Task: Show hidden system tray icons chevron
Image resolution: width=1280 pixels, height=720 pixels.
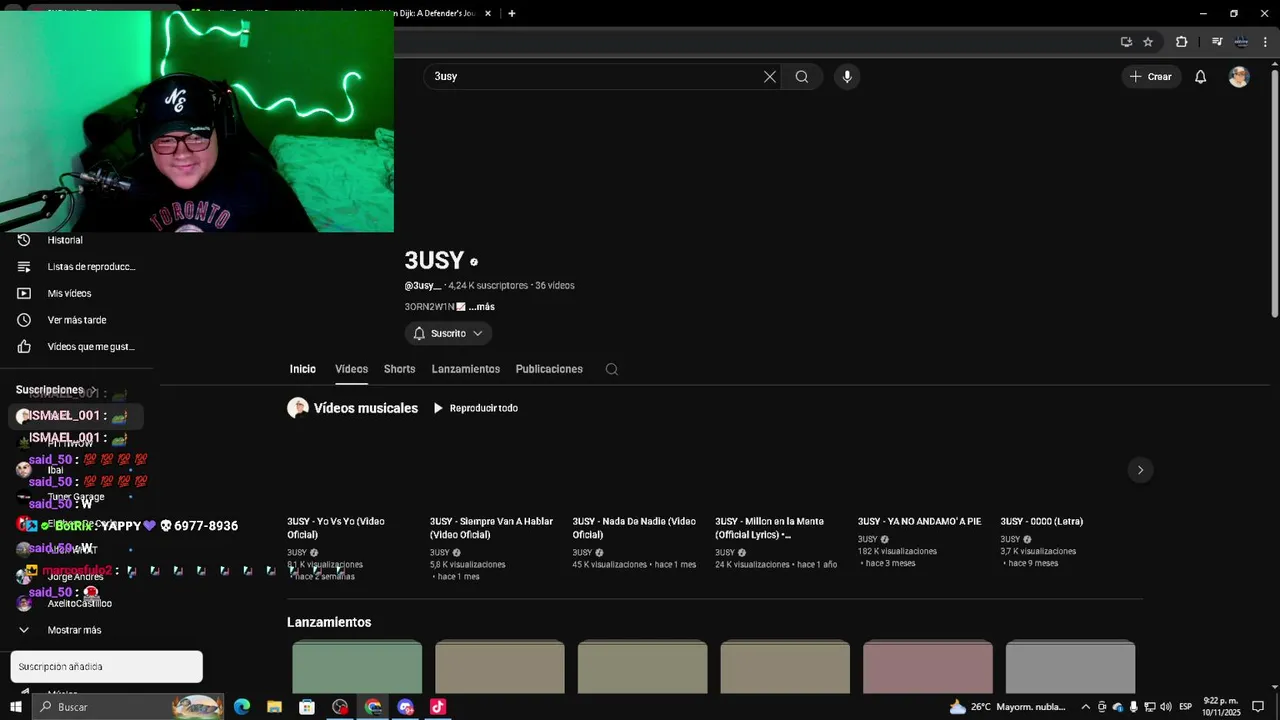Action: 1085,707
